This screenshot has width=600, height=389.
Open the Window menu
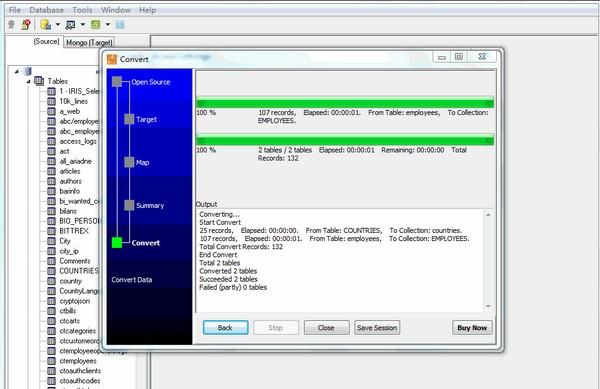point(116,10)
